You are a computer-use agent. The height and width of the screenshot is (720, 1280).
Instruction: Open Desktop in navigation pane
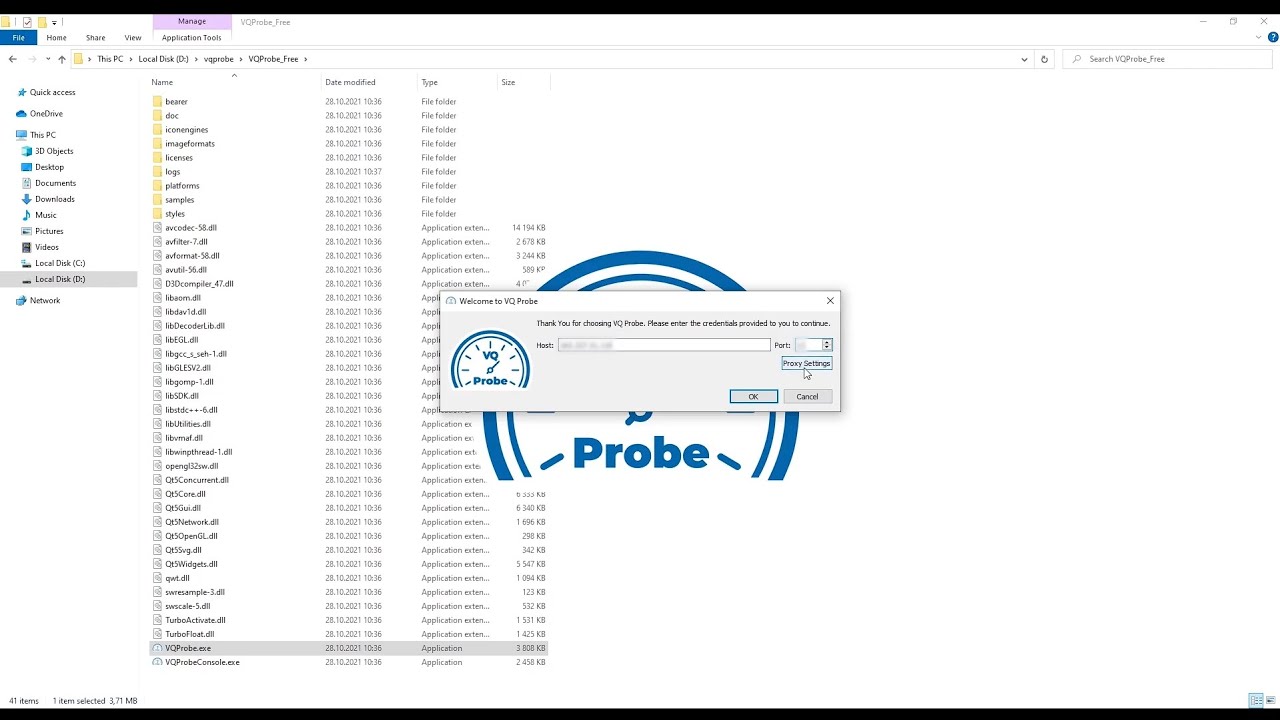pyautogui.click(x=49, y=167)
